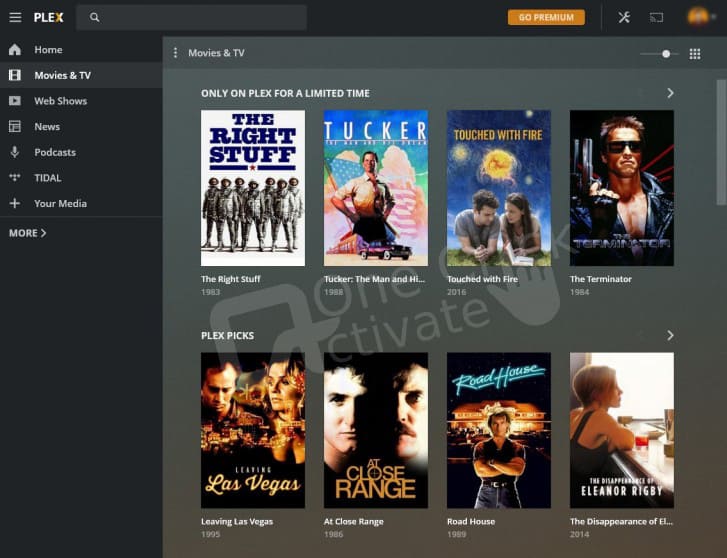This screenshot has height=558, width=727.
Task: Open At Close Range poster
Action: tap(376, 430)
